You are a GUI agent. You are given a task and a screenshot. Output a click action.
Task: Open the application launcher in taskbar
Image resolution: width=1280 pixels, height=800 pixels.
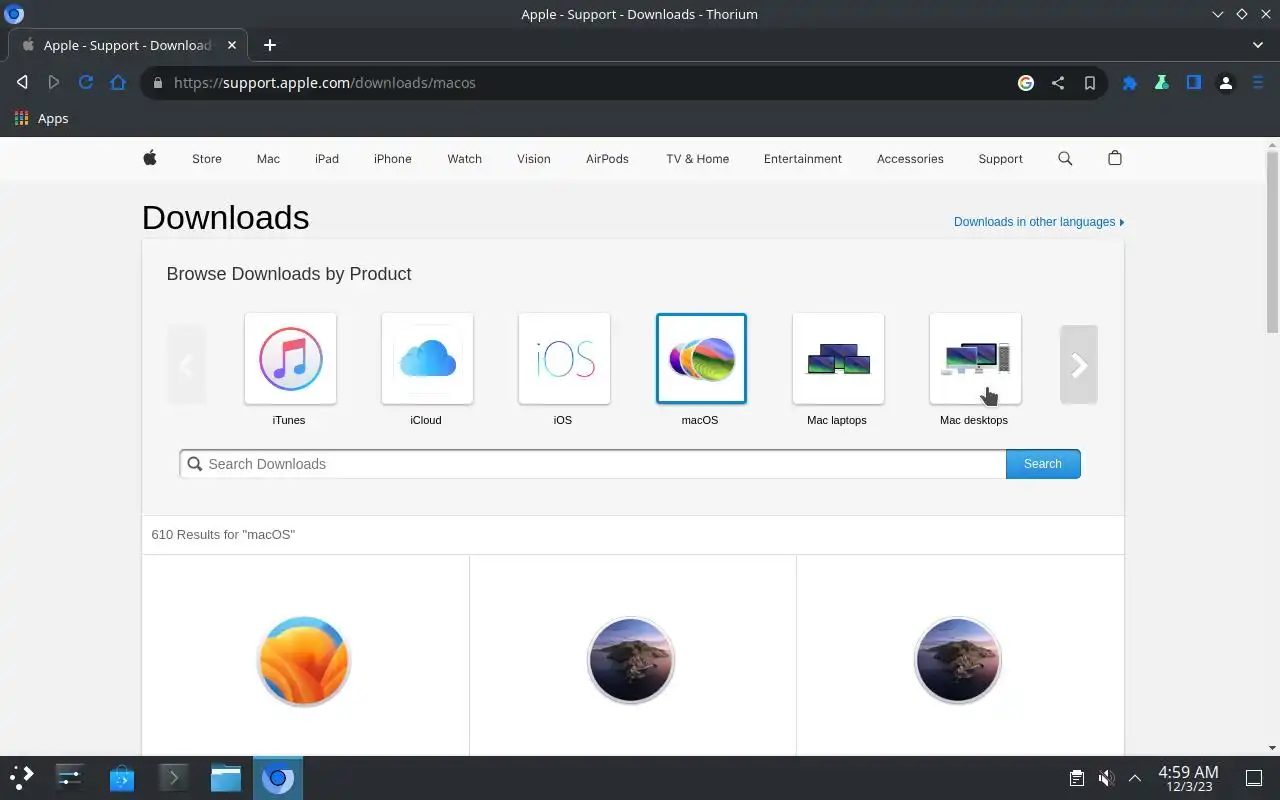(x=22, y=777)
